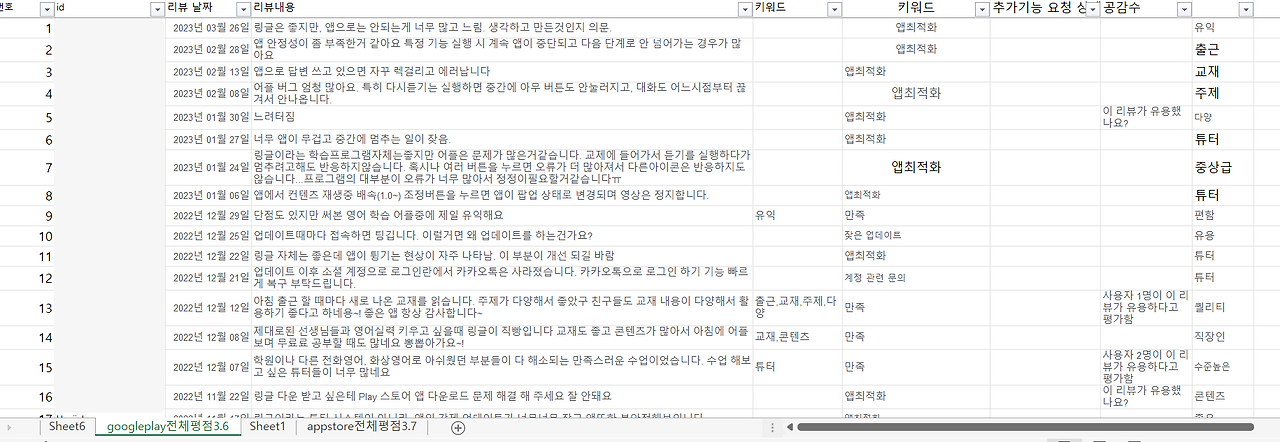
Task: Select cell '사용자 1명이 이 리뷰가 유용하다고 평가함'
Action: pyautogui.click(x=1146, y=306)
